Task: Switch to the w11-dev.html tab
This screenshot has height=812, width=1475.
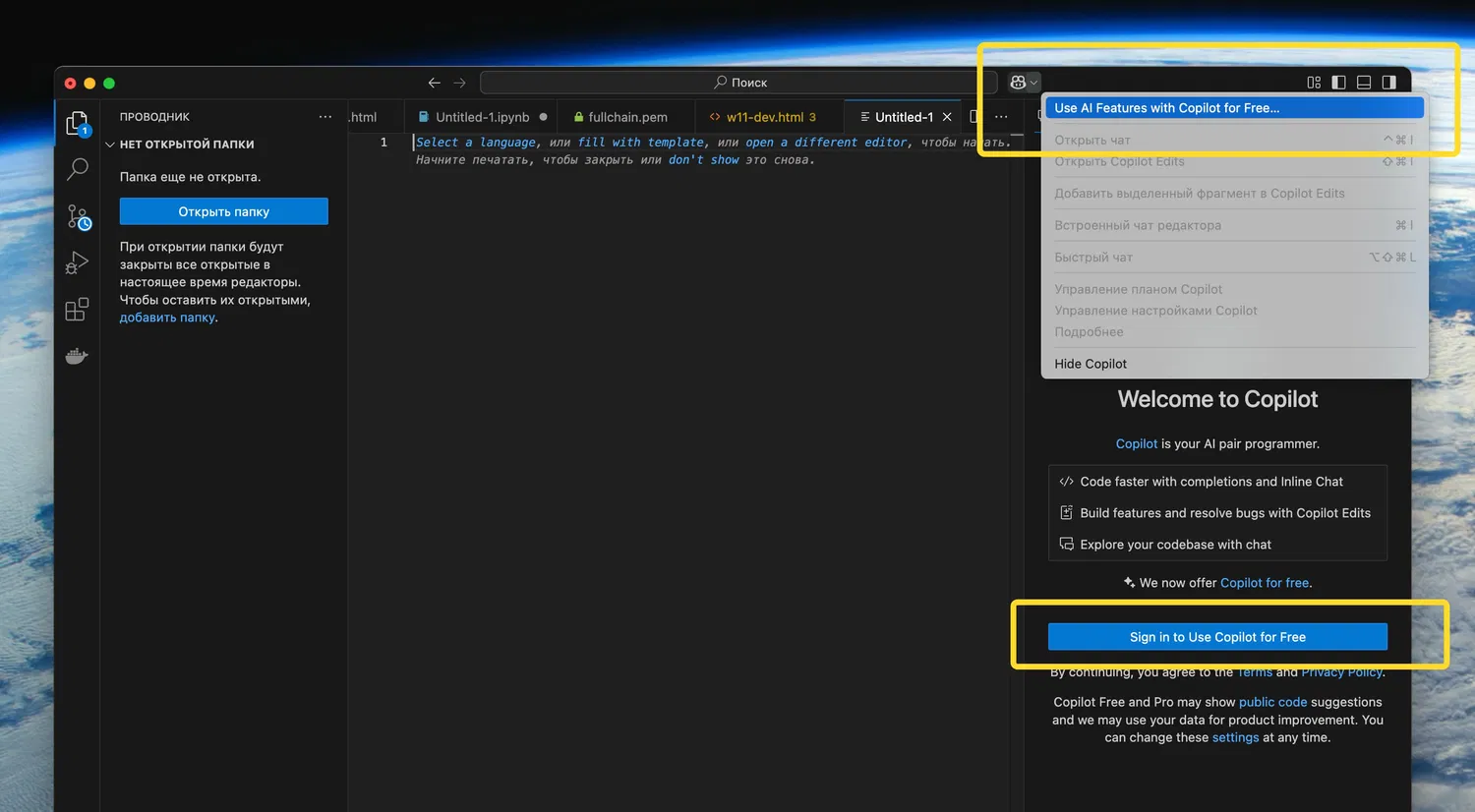Action: (x=769, y=117)
